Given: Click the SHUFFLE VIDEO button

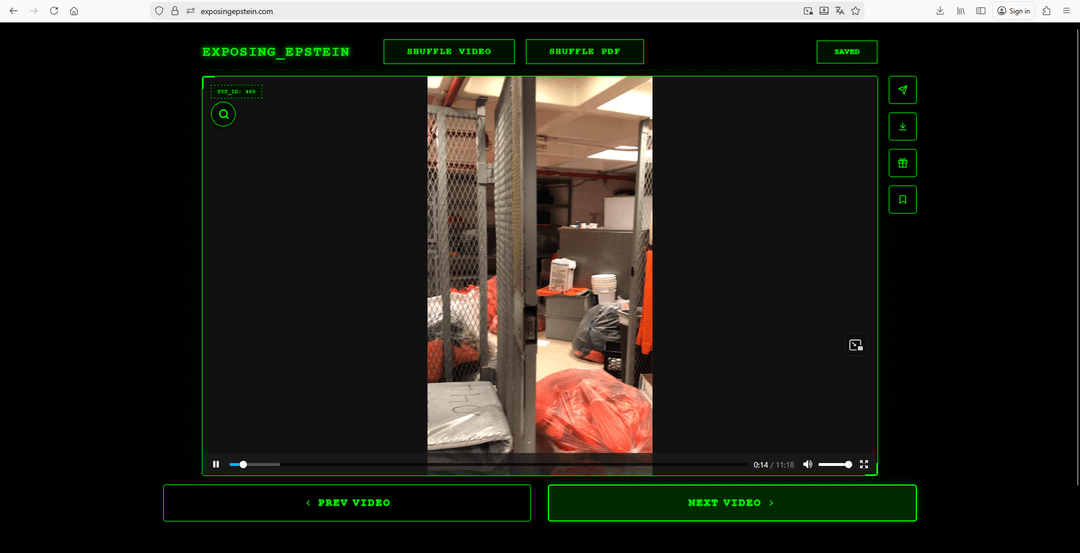Looking at the screenshot, I should coord(449,52).
